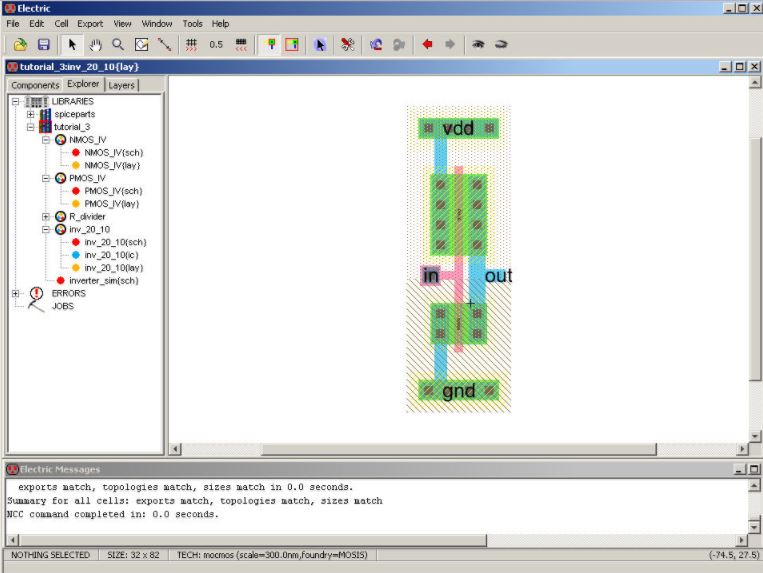Toggle the click/select arrow mode
Screen dimensions: 763x573
72,44
